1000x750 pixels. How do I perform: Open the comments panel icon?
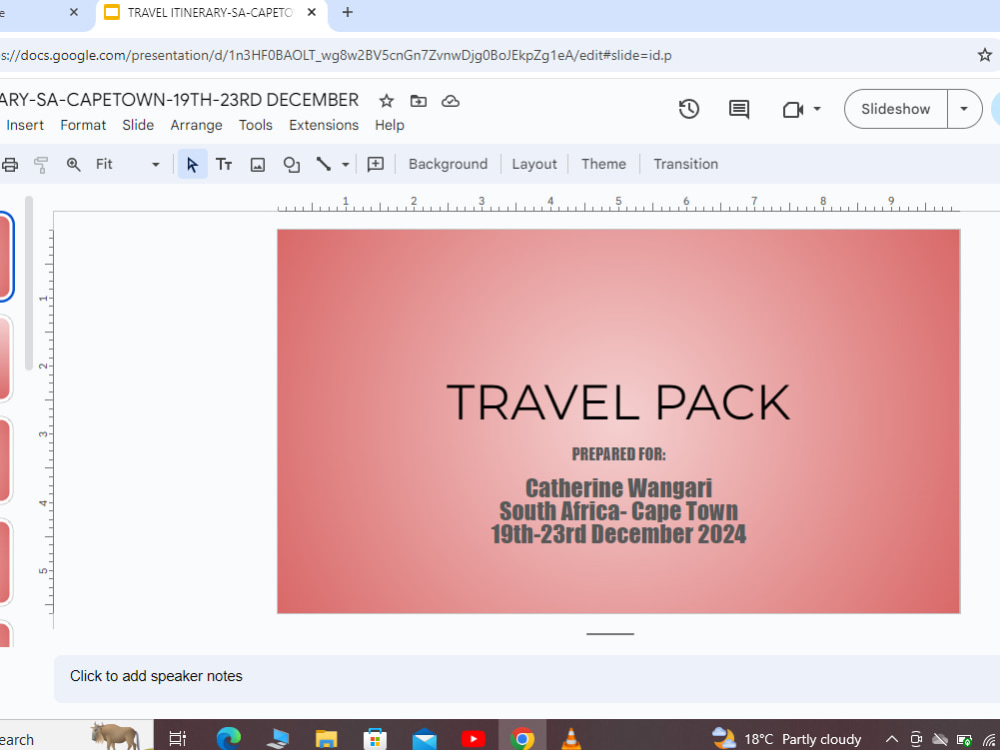click(x=739, y=109)
